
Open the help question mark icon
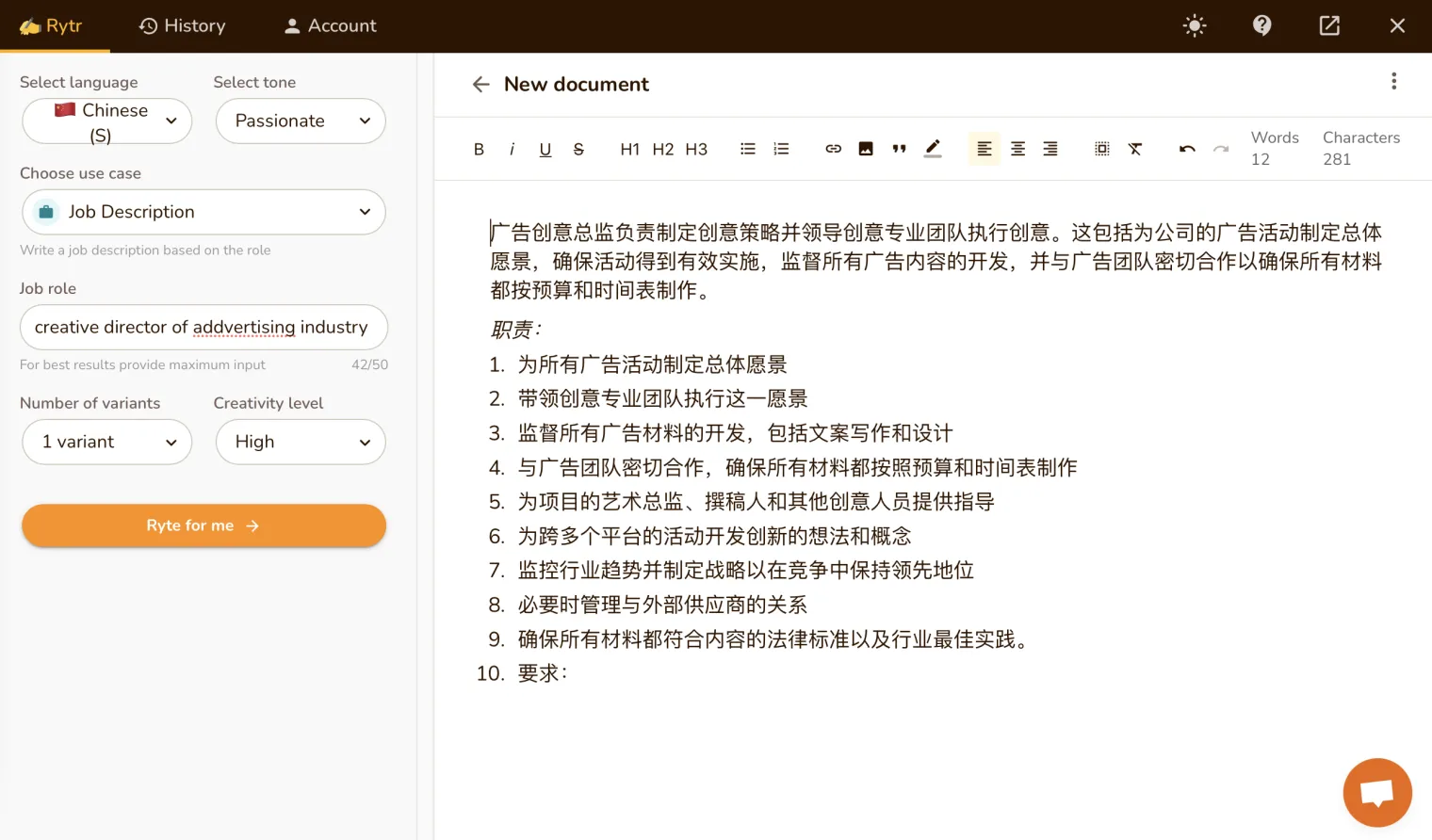[1262, 25]
